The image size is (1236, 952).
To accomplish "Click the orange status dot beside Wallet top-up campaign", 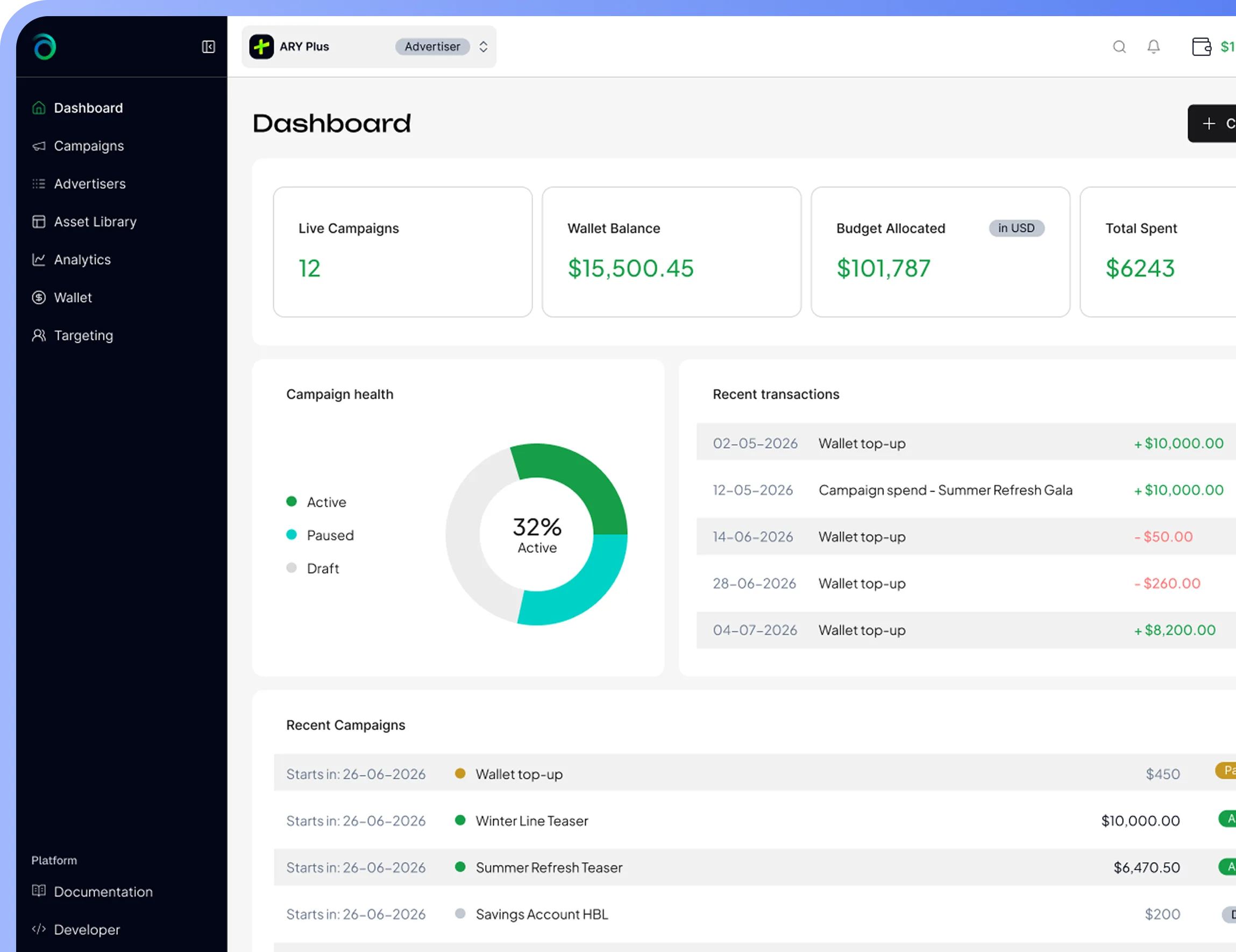I will [460, 773].
